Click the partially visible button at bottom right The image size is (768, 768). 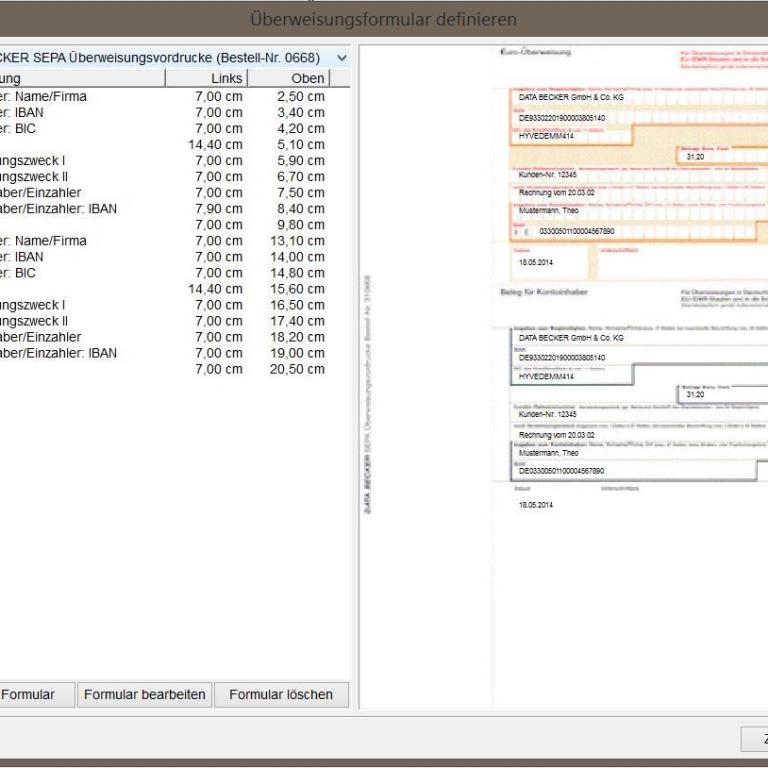coord(755,739)
